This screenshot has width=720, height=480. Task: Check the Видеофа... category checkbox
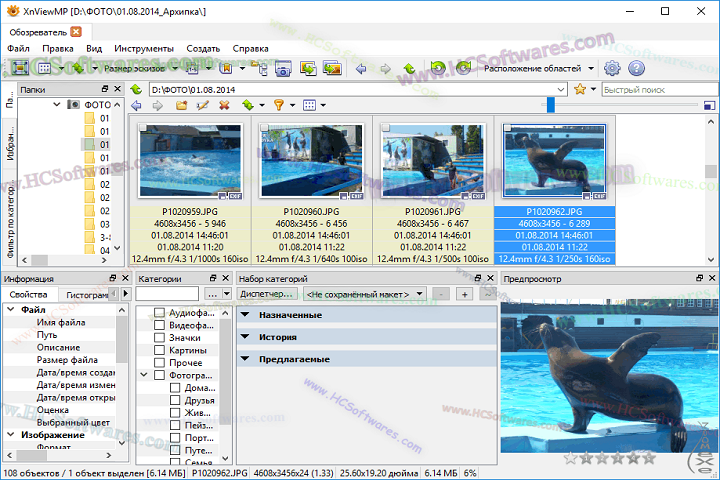point(159,325)
